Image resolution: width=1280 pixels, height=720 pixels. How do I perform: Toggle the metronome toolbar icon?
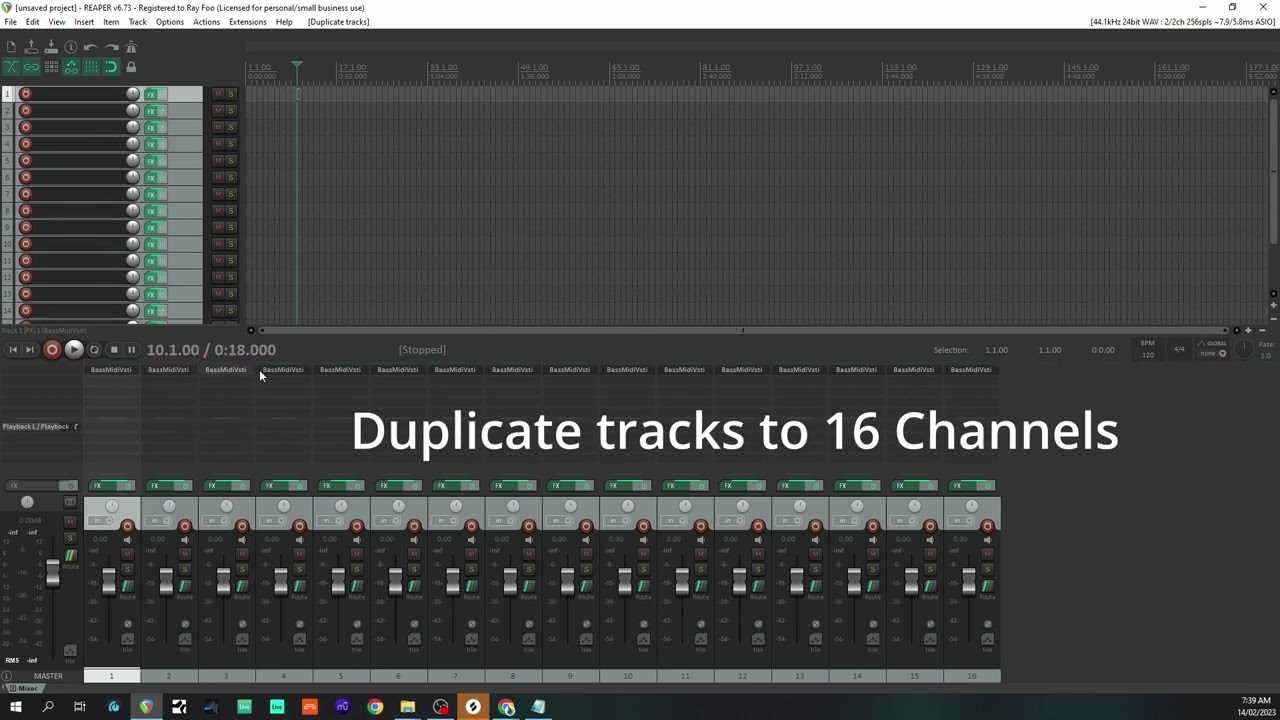click(131, 47)
